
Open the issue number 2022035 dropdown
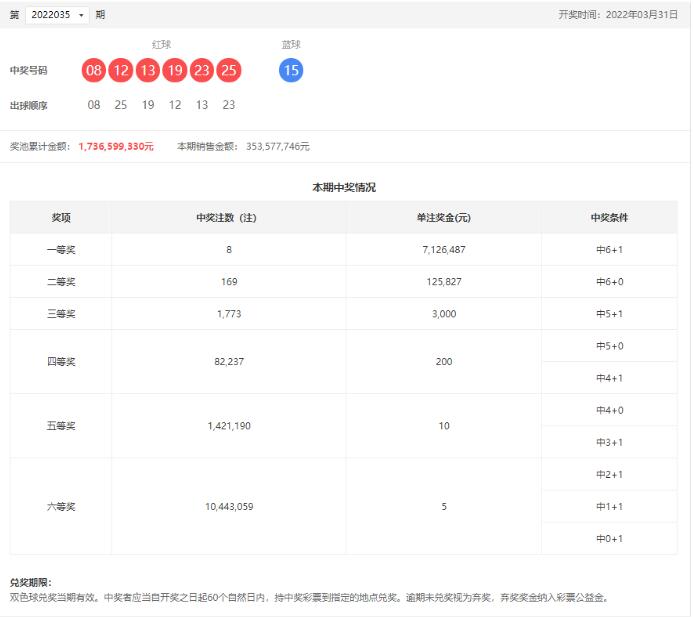58,15
